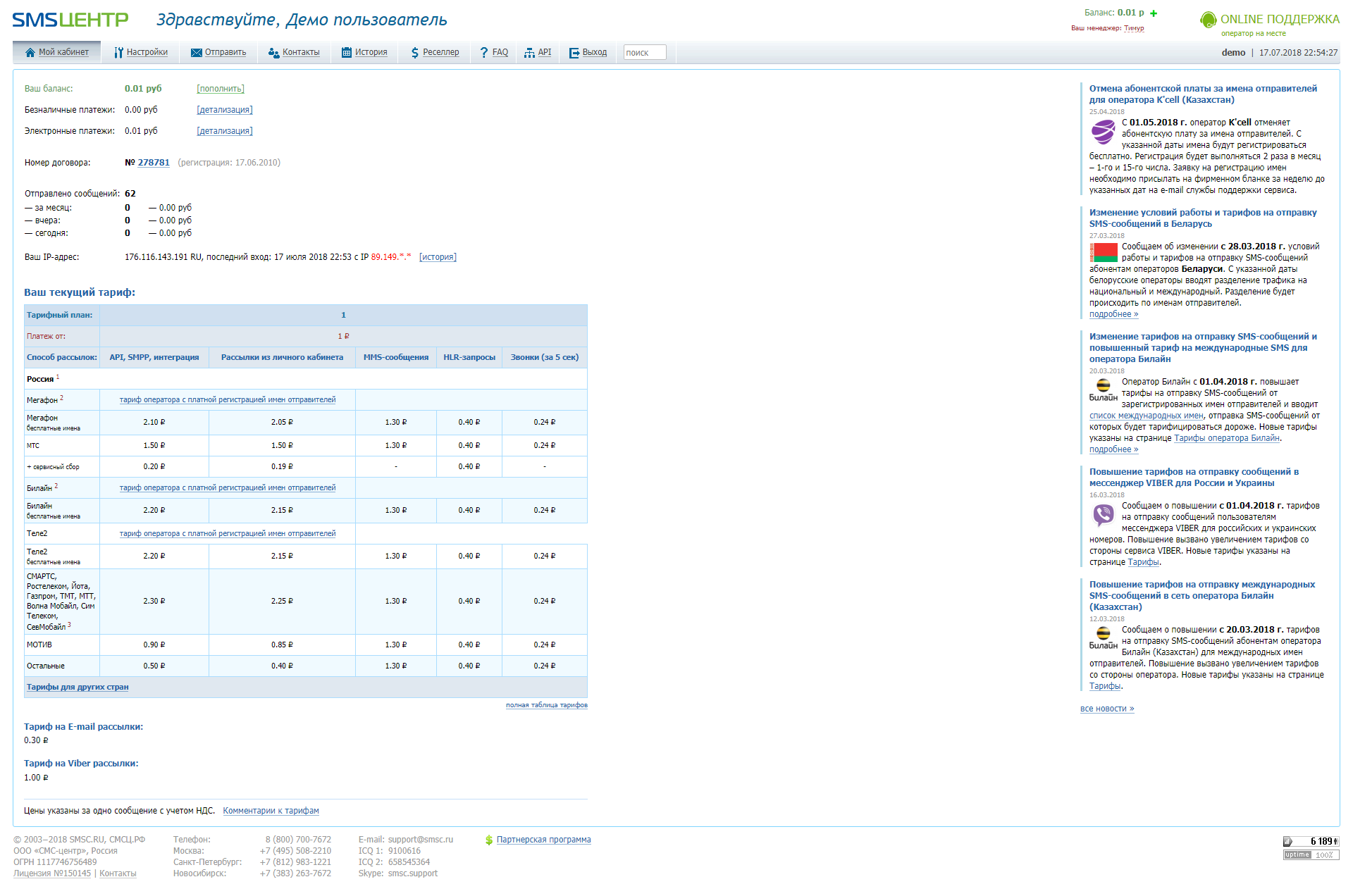The image size is (1353, 896).
Task: Click the SMS Центр logo
Action: 70,20
